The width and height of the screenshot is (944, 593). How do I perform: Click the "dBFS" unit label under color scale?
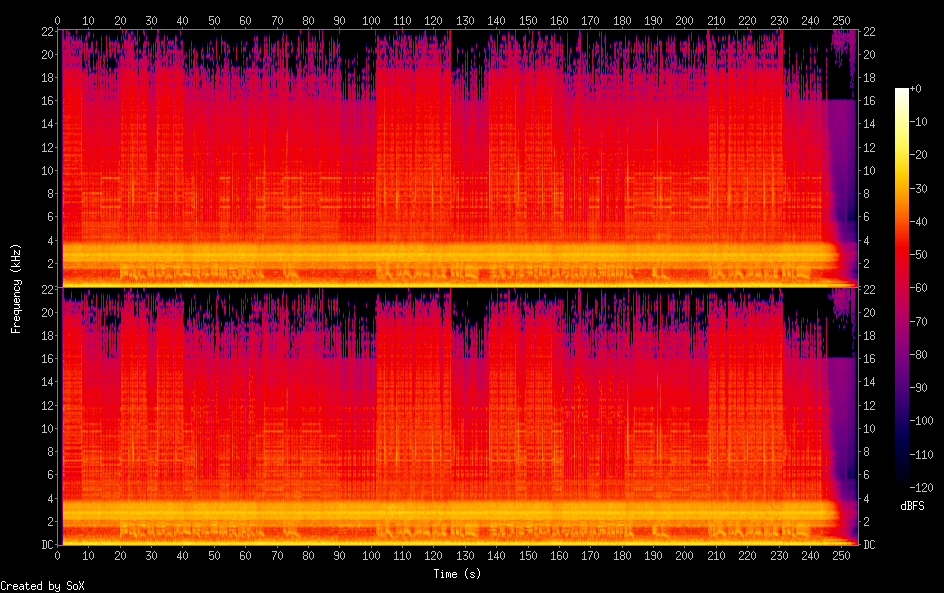911,506
